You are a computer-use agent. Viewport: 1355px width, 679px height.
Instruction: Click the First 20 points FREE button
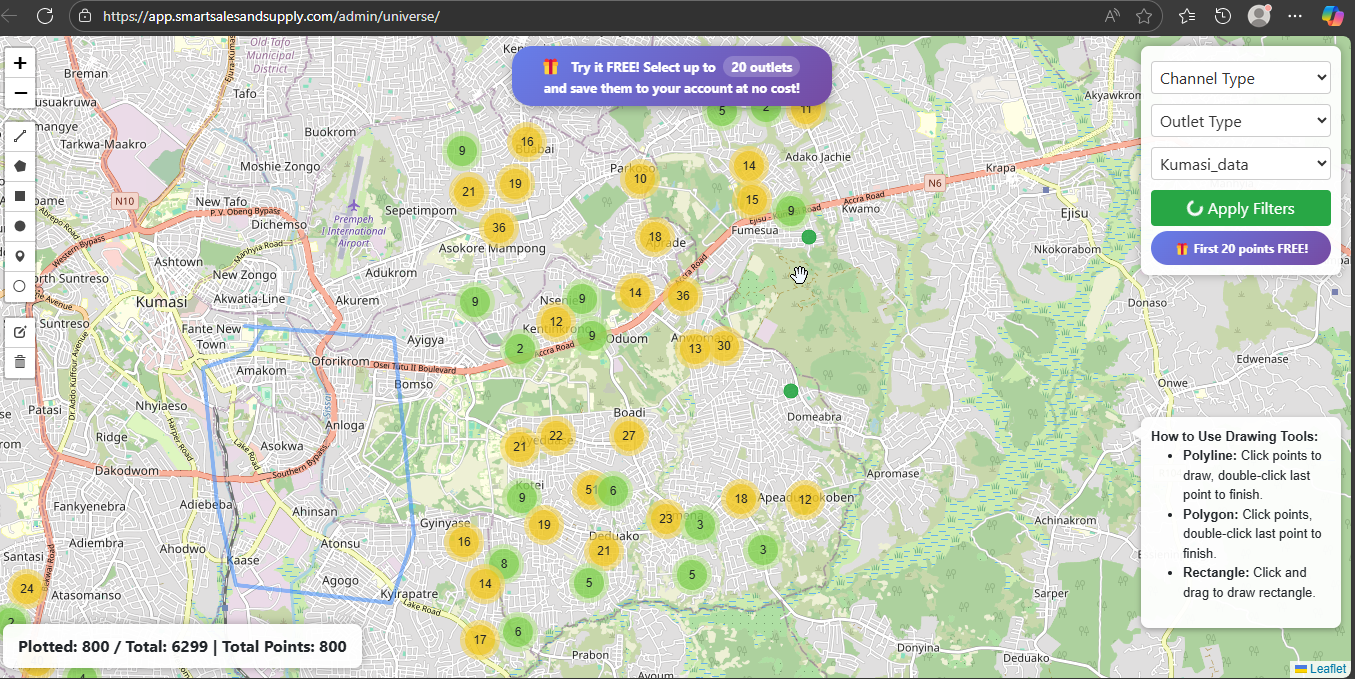pos(1240,248)
